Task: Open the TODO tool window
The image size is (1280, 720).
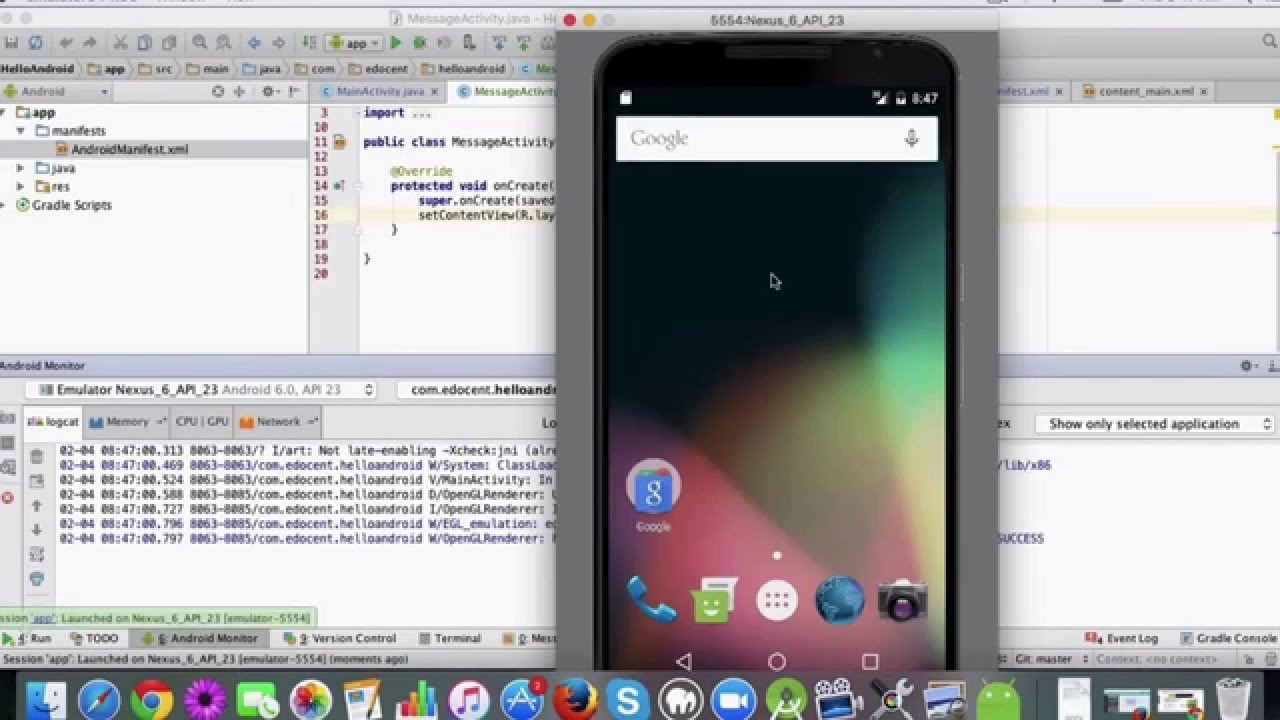Action: 95,638
